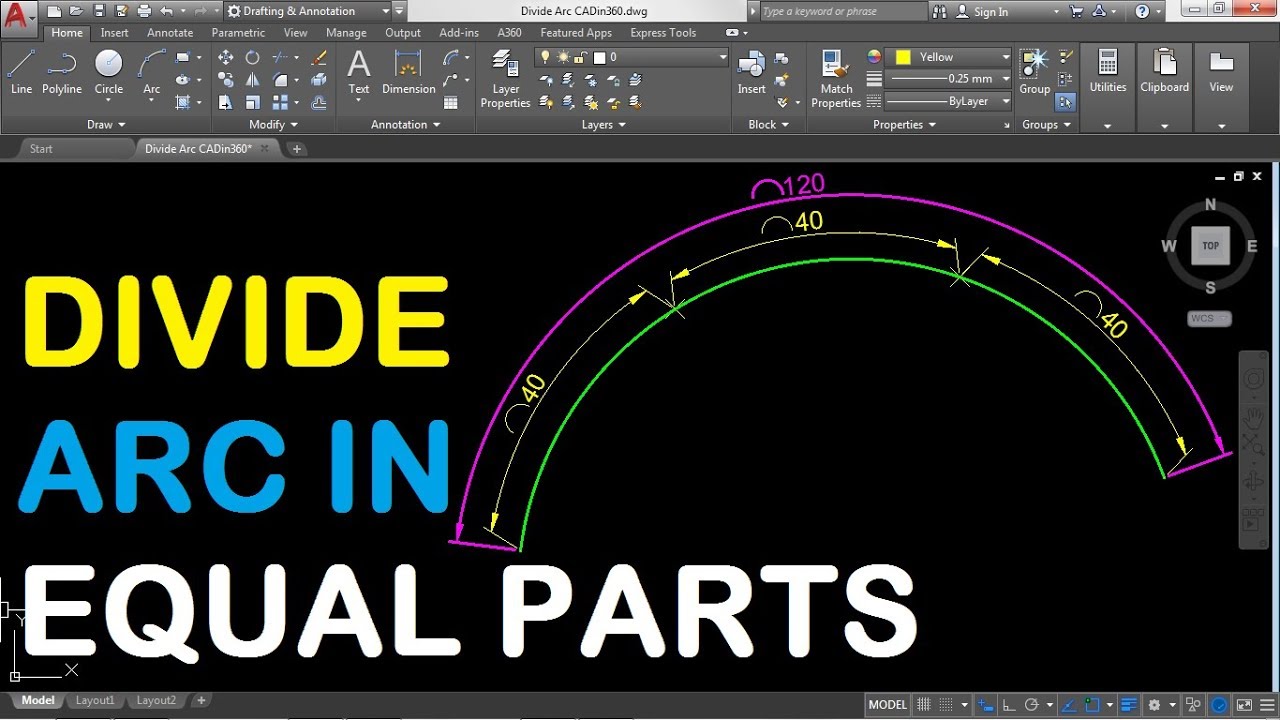Open the Yellow object color dropdown
The width and height of the screenshot is (1280, 720).
click(950, 57)
